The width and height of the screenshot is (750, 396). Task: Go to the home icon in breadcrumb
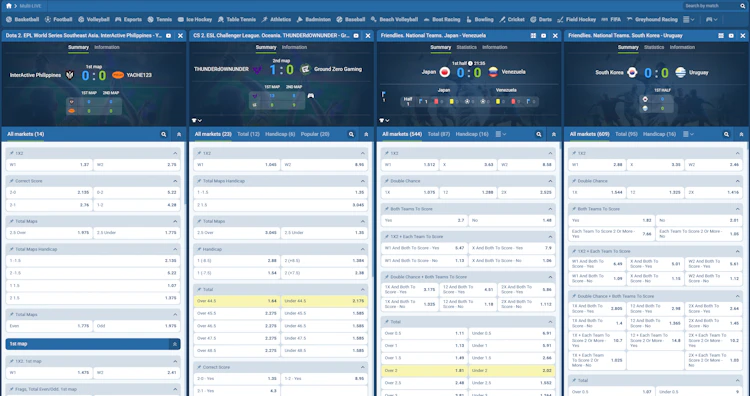click(x=9, y=6)
